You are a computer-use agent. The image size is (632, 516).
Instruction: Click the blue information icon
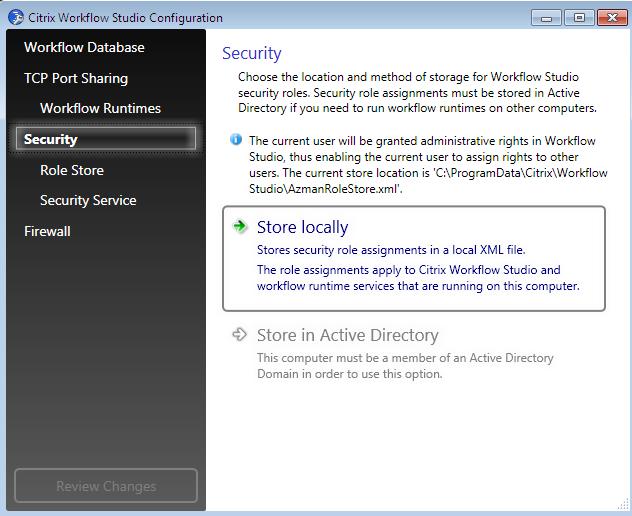tap(236, 139)
